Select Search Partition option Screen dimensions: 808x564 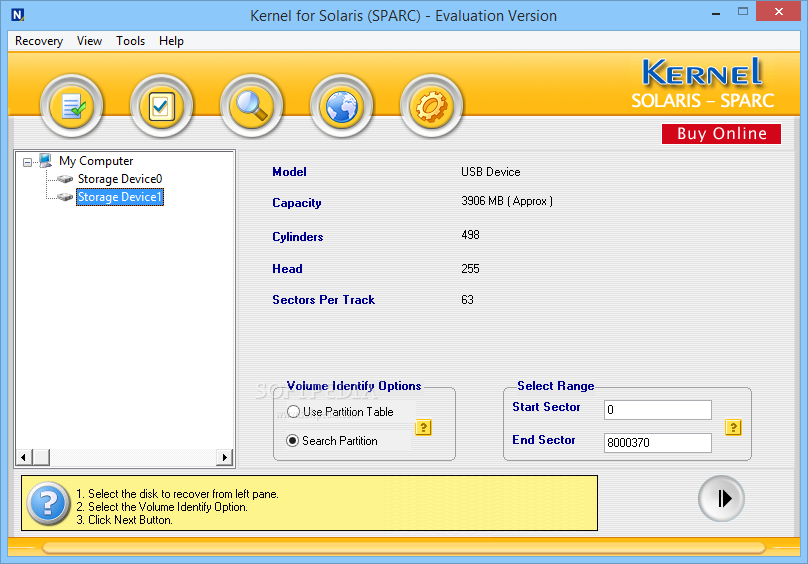332,441
